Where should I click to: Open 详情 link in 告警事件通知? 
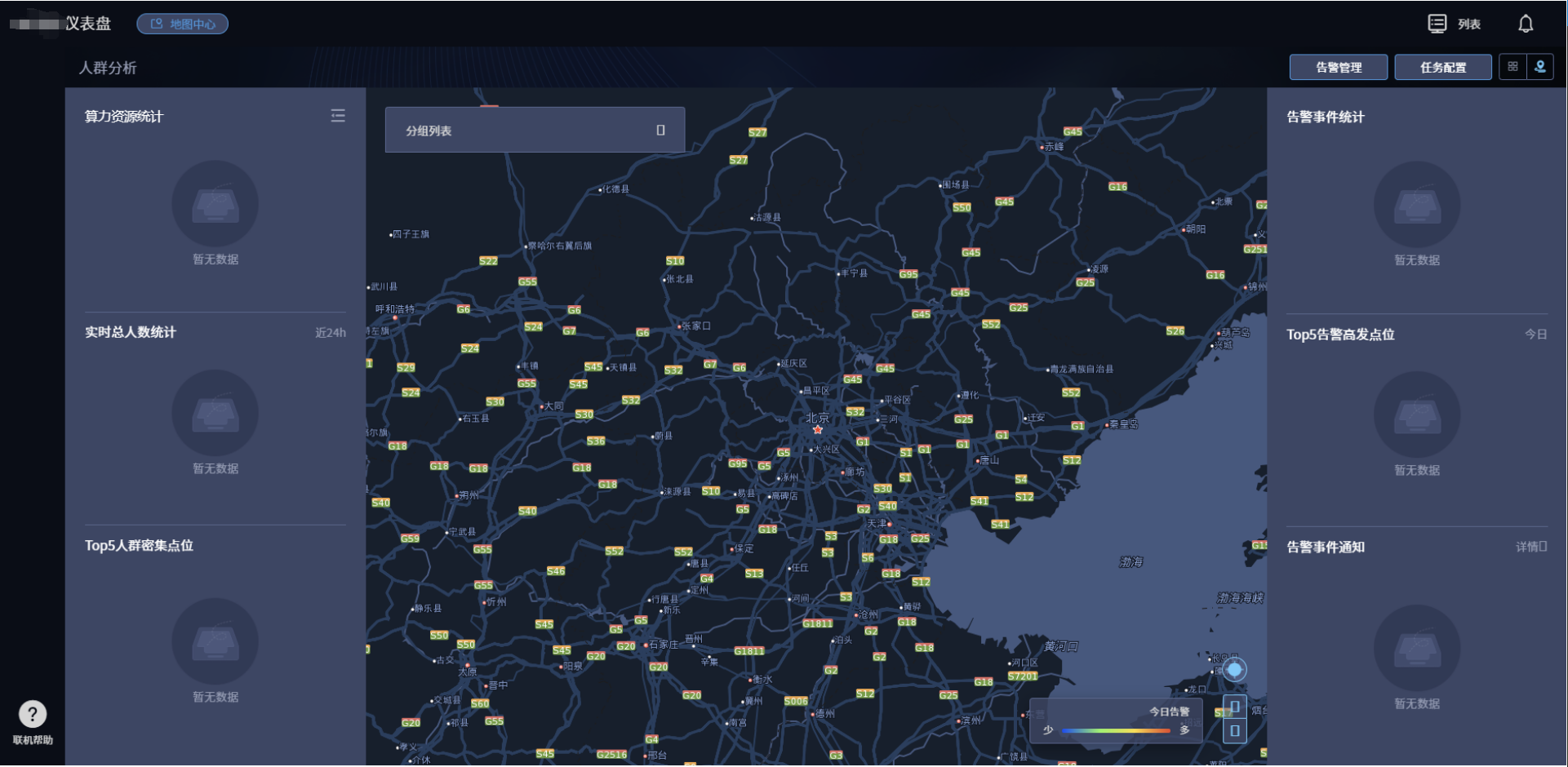coord(1531,547)
